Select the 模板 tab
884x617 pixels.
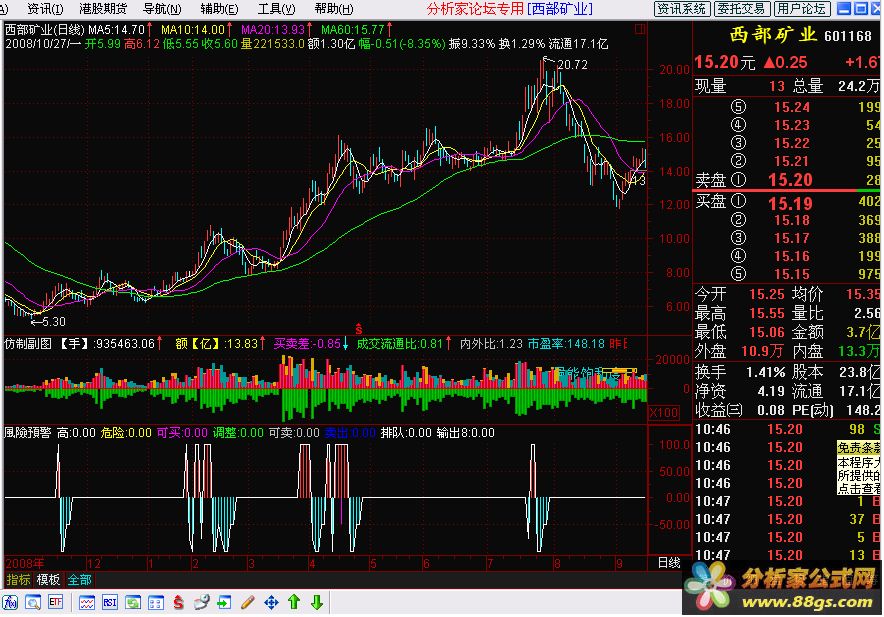[x=48, y=580]
